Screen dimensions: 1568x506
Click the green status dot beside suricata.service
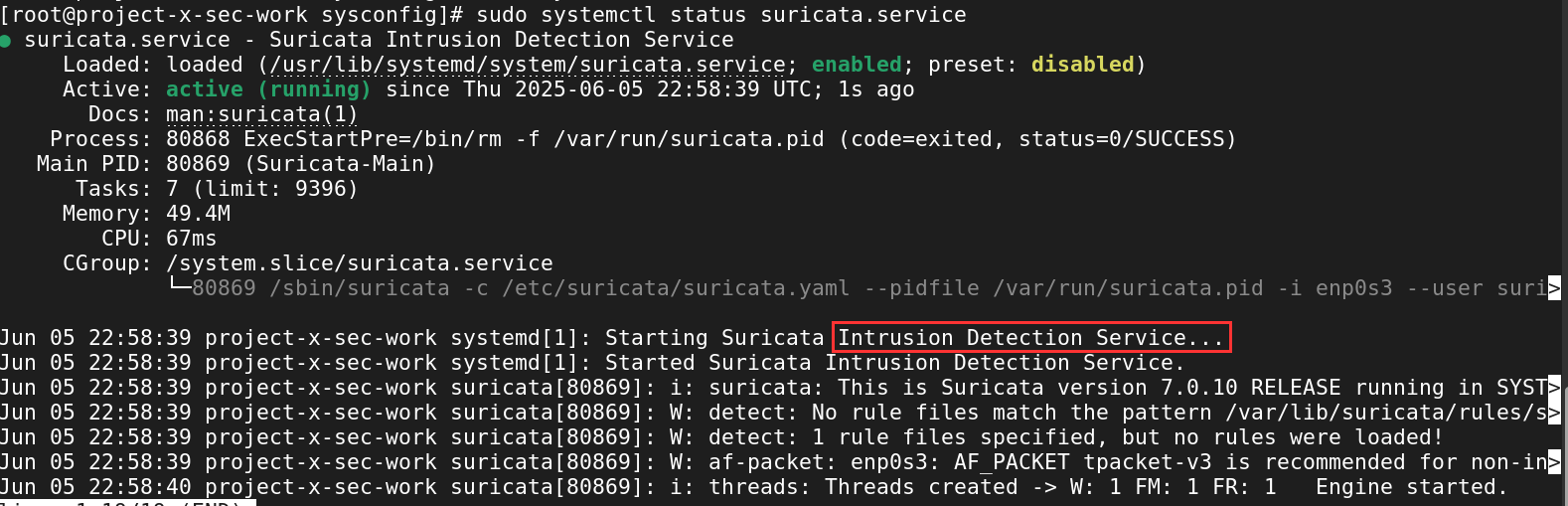6,41
